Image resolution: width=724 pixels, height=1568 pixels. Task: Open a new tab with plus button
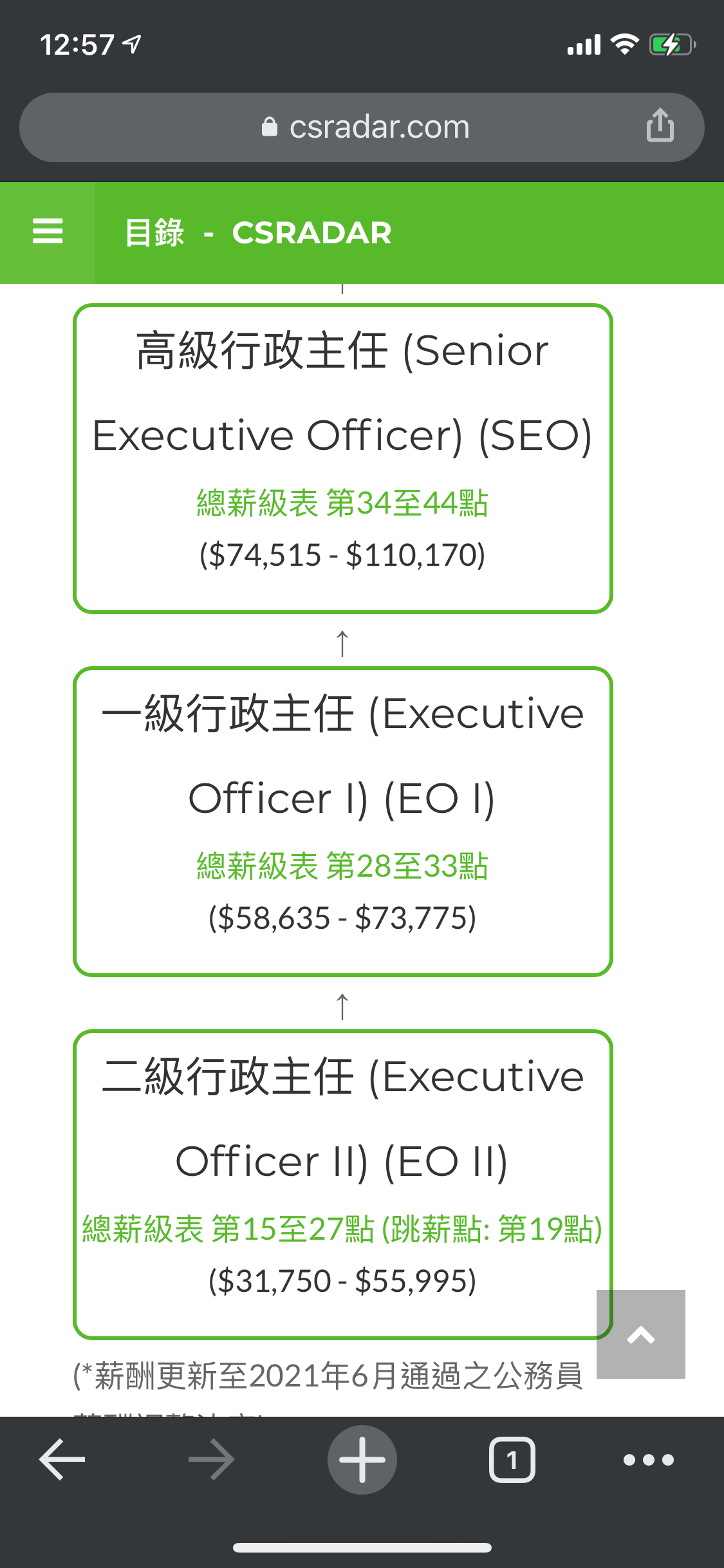tap(362, 1459)
